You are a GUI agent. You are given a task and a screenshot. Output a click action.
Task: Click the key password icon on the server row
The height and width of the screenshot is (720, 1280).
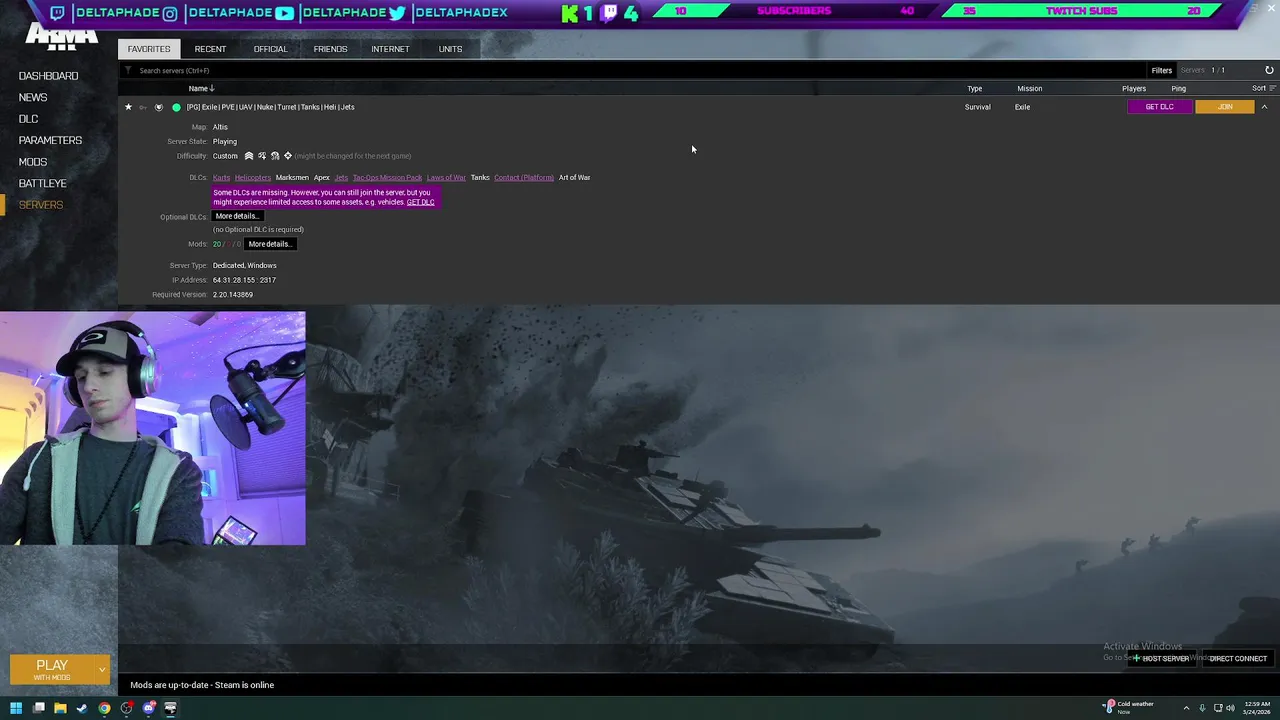click(x=142, y=107)
